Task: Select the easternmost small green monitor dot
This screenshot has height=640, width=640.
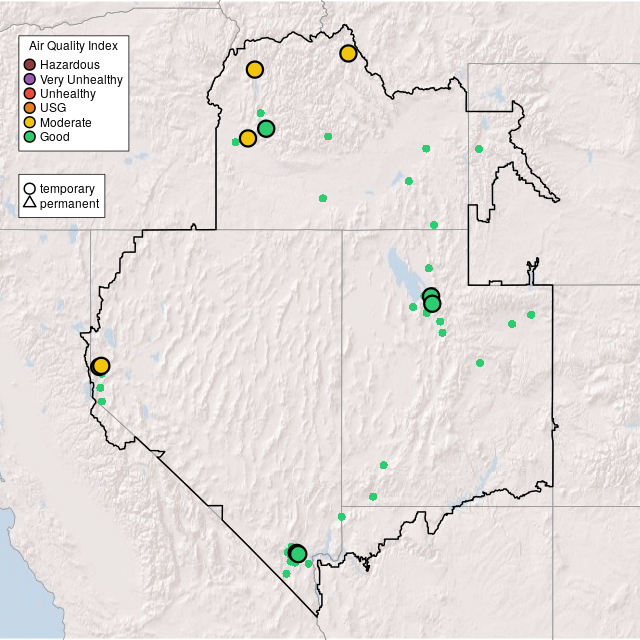Action: (x=531, y=314)
